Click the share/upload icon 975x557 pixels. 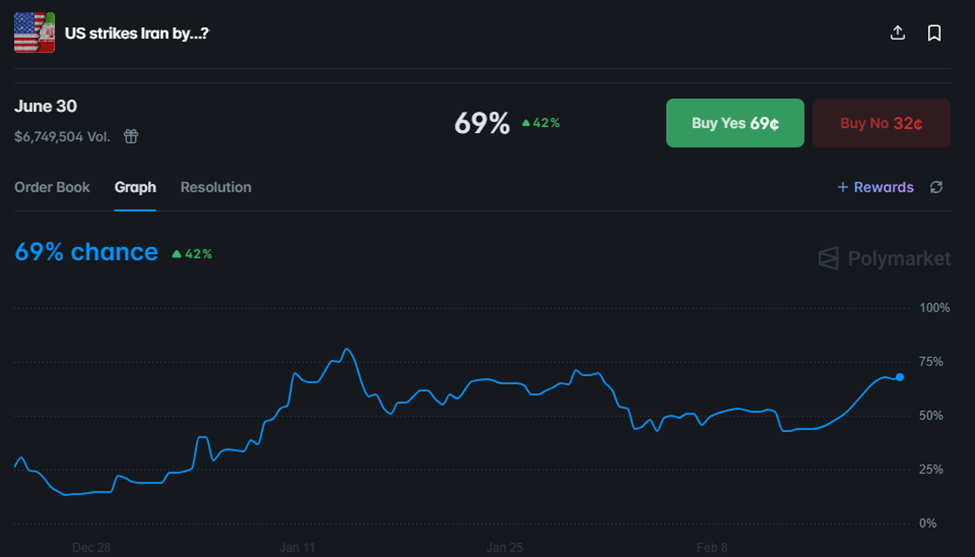point(897,33)
